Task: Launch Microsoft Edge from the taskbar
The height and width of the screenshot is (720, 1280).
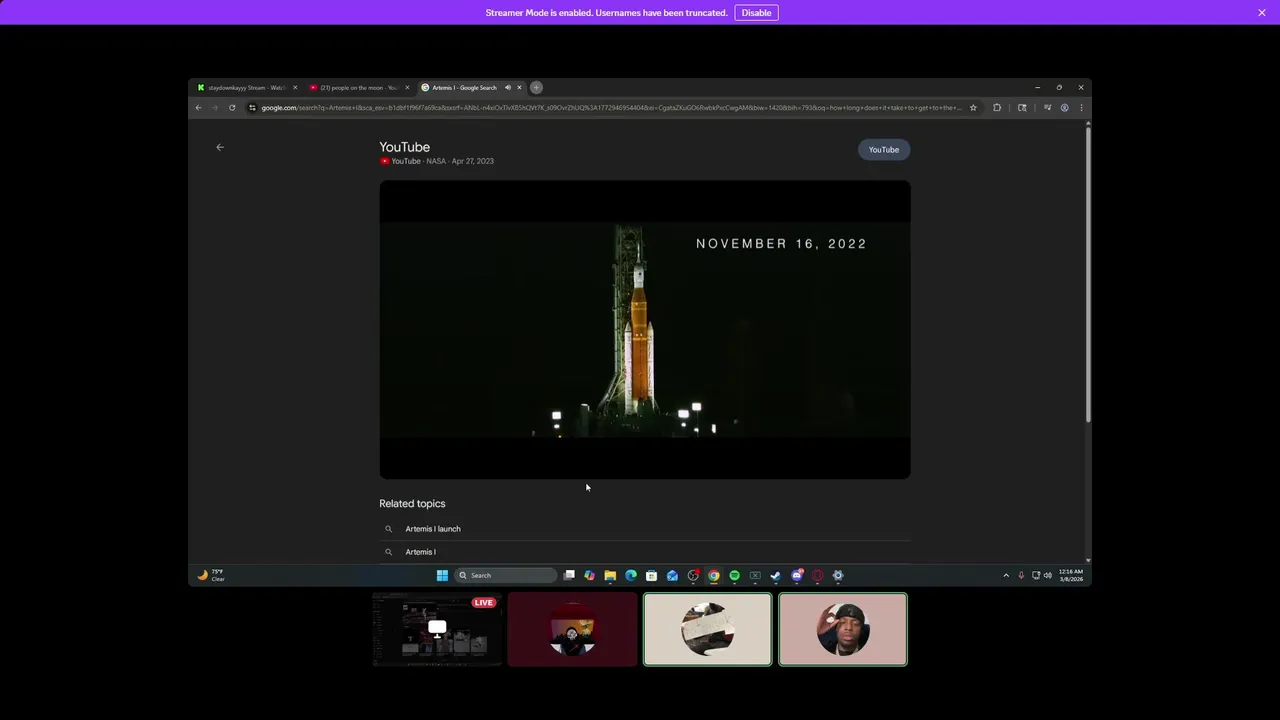Action: tap(631, 575)
